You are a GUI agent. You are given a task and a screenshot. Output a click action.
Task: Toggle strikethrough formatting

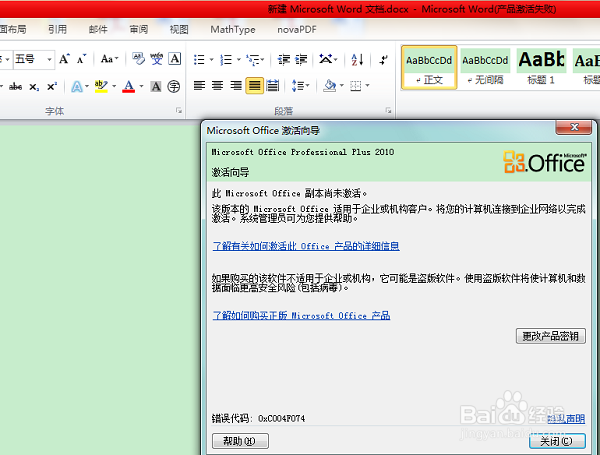tap(15, 86)
